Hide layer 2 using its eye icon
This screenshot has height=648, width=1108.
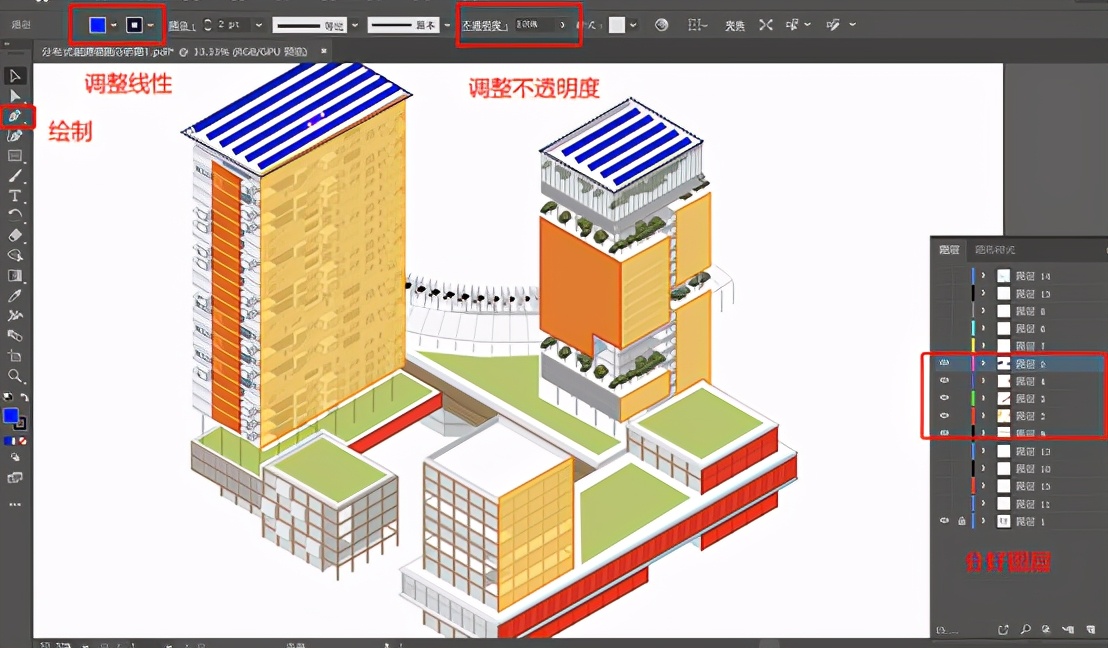click(945, 416)
